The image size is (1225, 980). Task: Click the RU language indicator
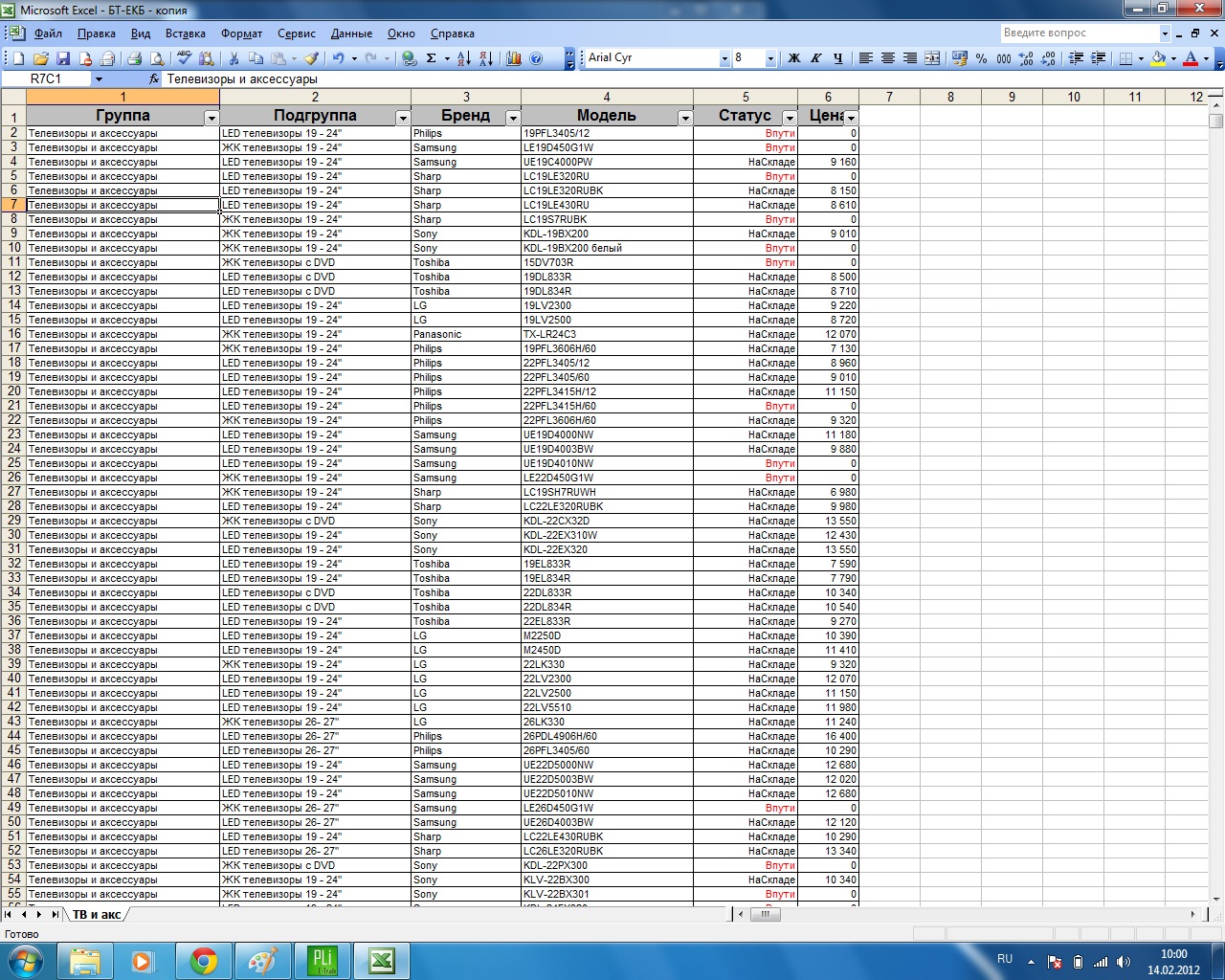(1005, 959)
